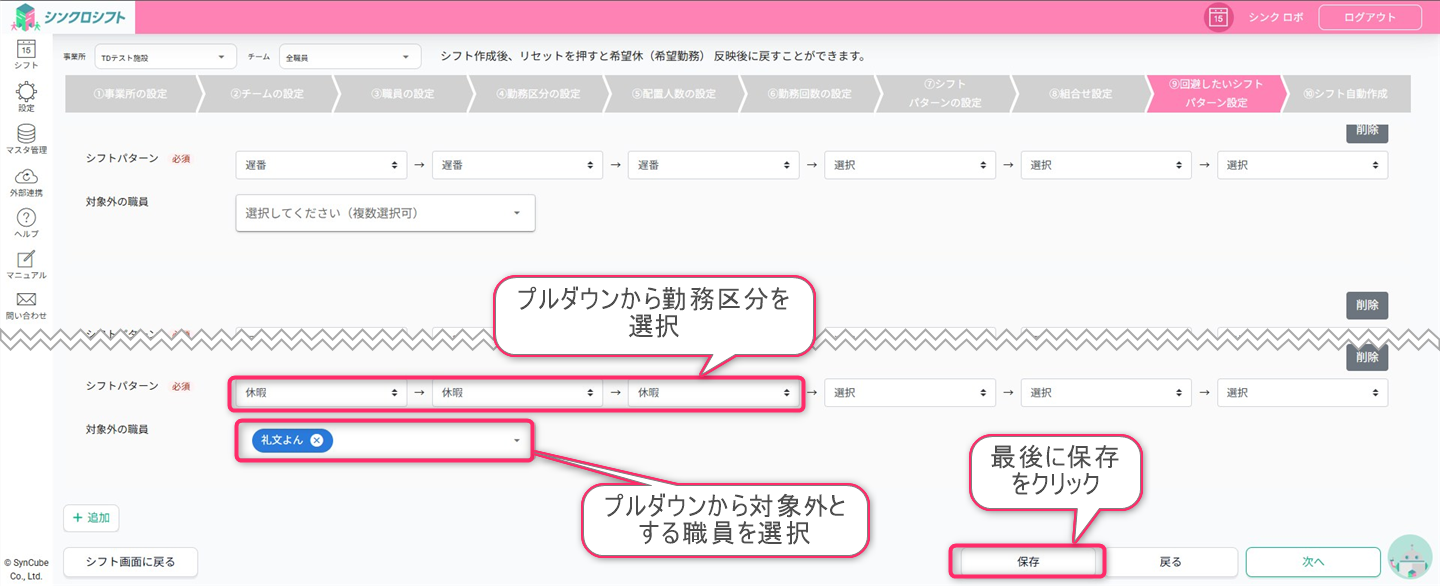Open the fourth dropdown (選択) in the 遅番 row
This screenshot has height=586, width=1440.
click(x=910, y=165)
